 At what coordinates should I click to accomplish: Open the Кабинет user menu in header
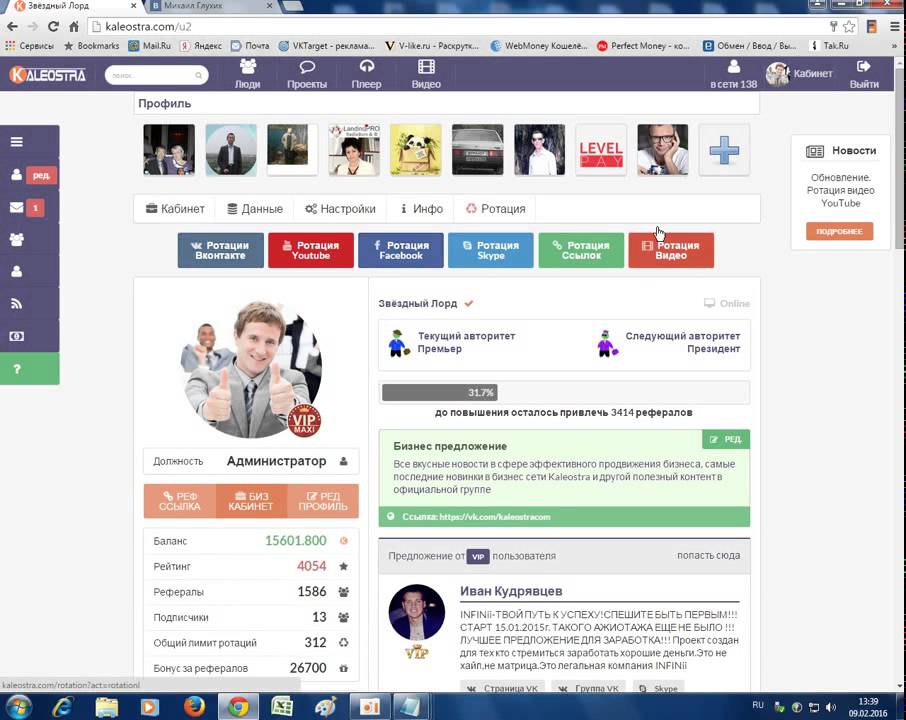(x=799, y=74)
